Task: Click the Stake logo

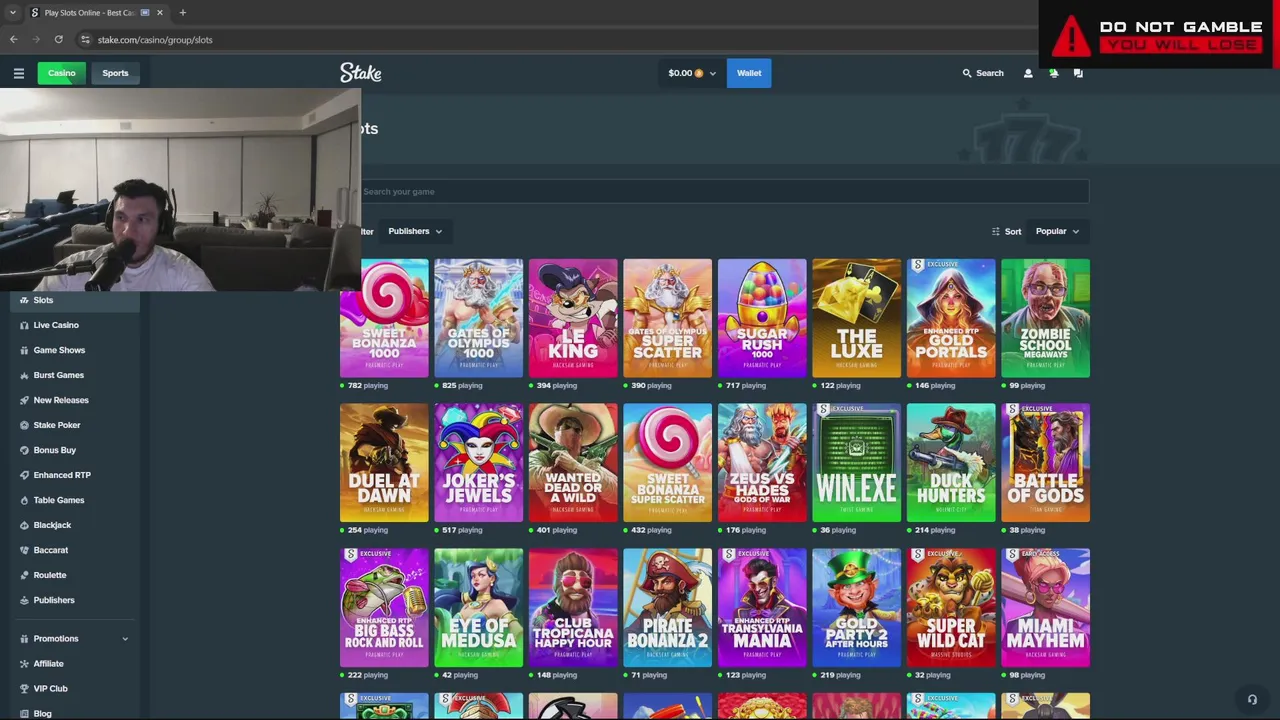Action: (360, 73)
